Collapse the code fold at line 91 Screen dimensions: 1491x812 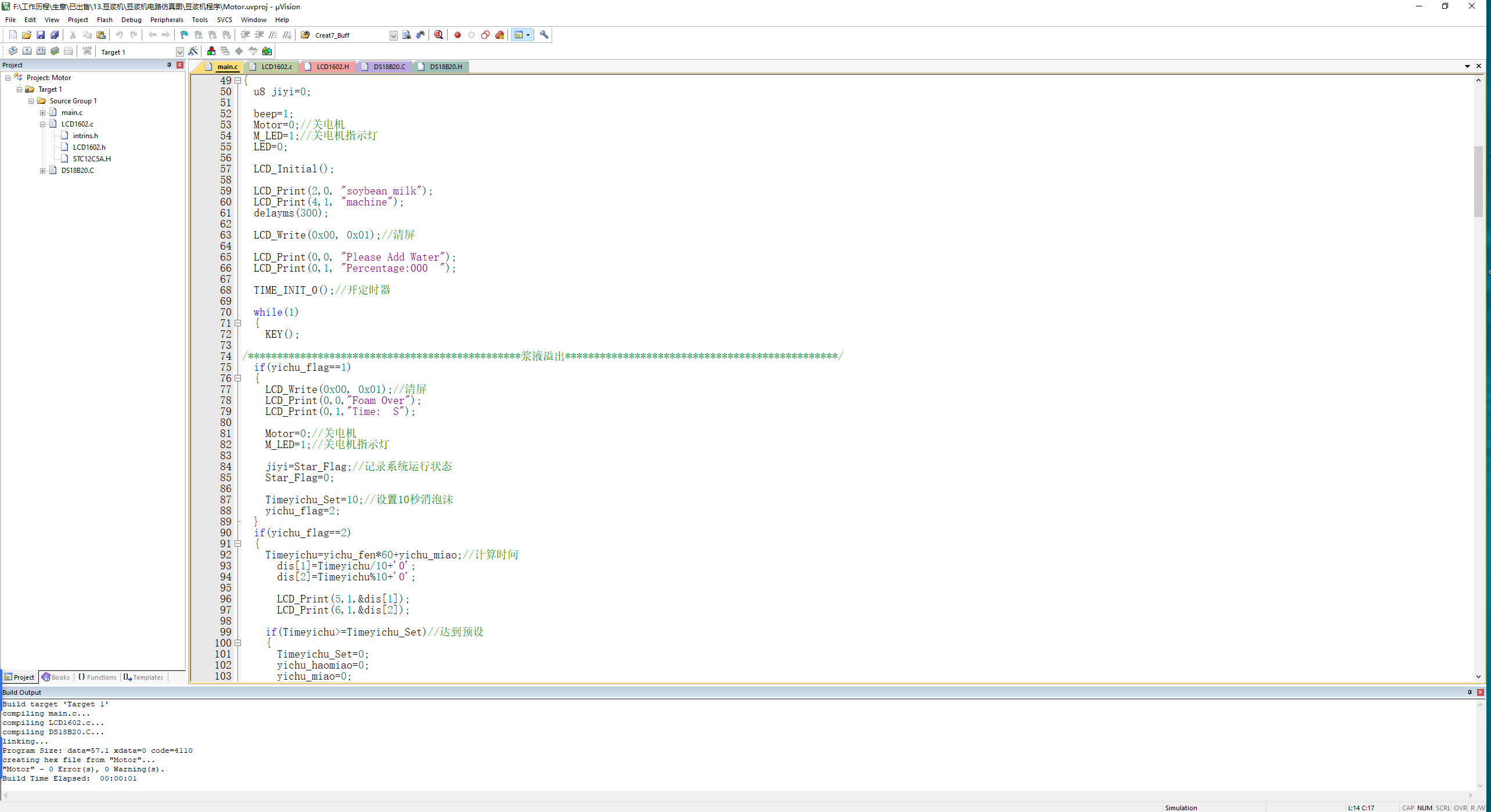(237, 544)
